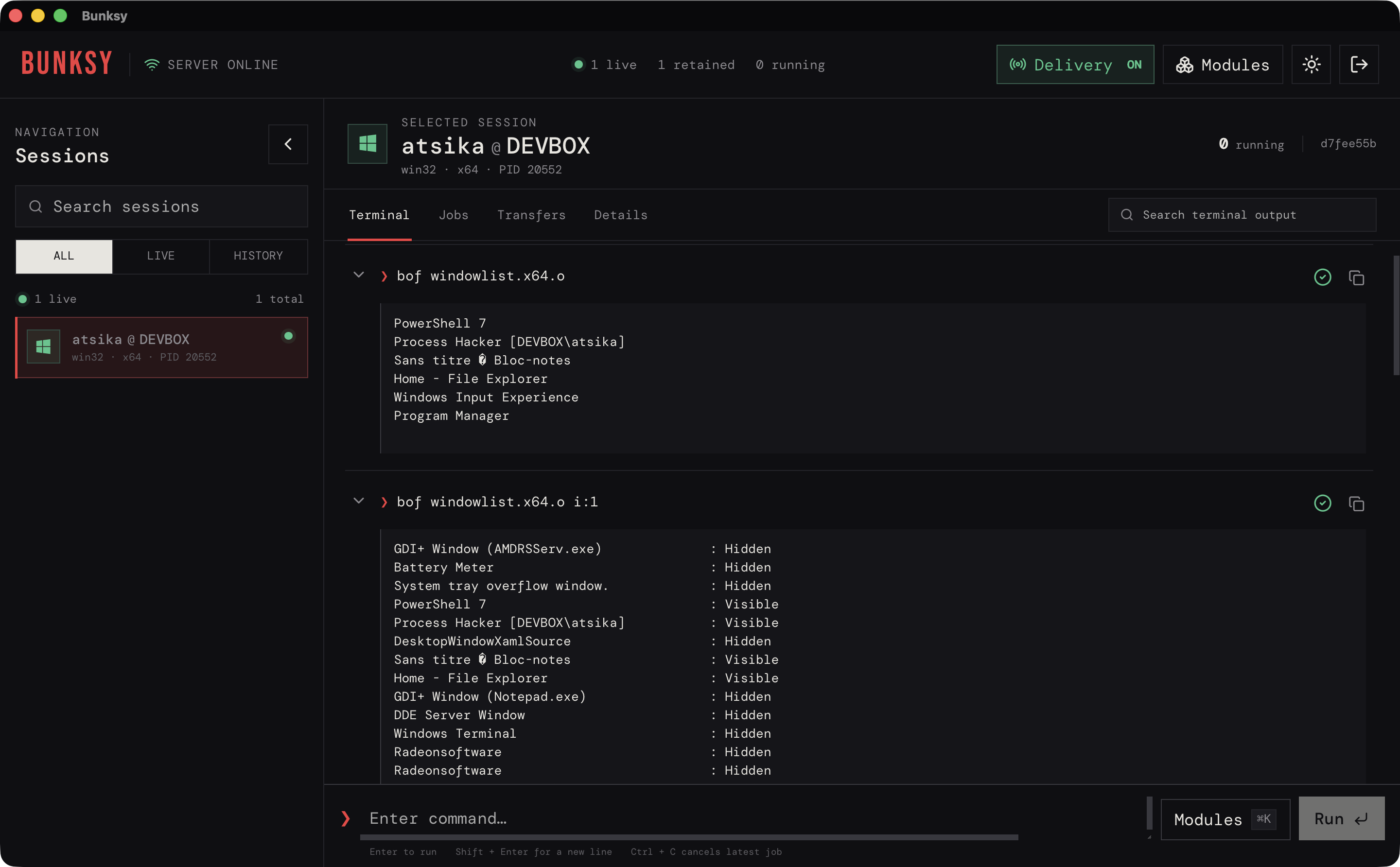Click the Windows Input Experience line
1400x867 pixels.
pyautogui.click(x=486, y=398)
